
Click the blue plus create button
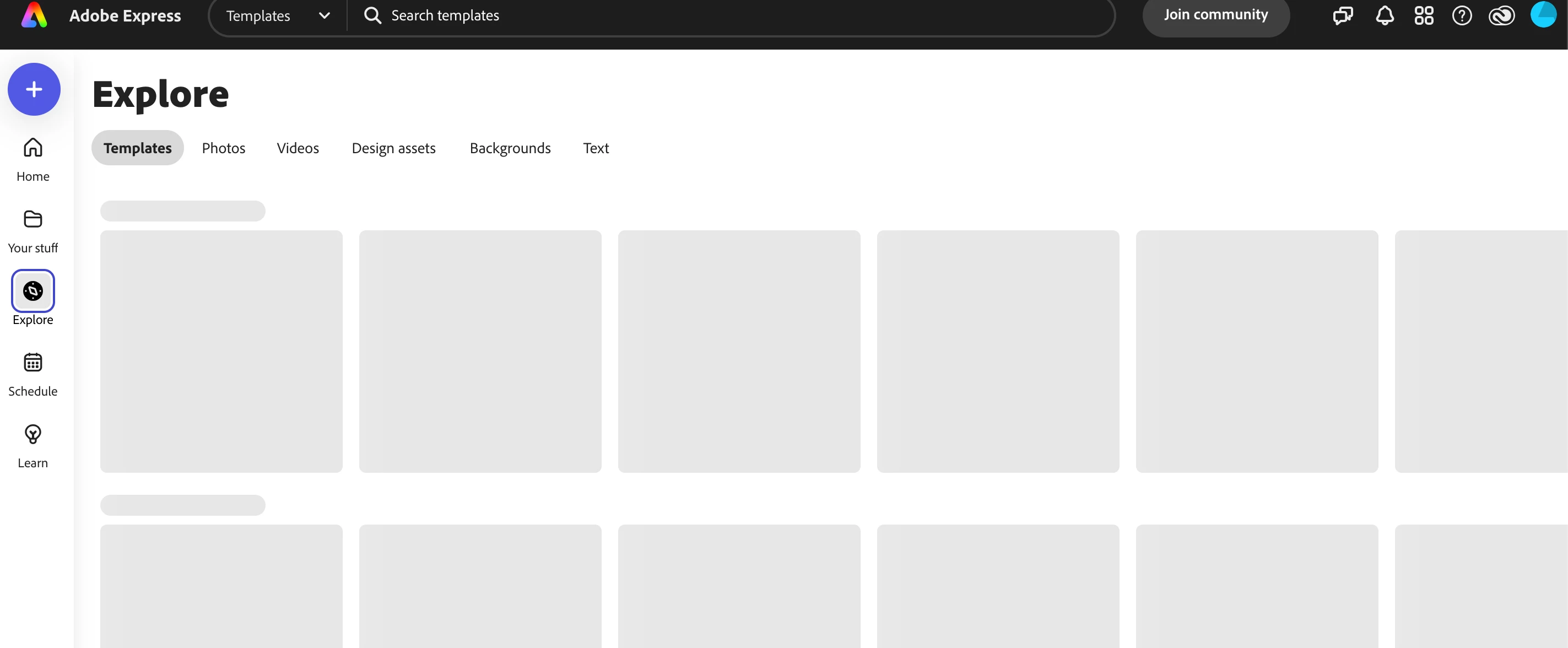point(34,89)
